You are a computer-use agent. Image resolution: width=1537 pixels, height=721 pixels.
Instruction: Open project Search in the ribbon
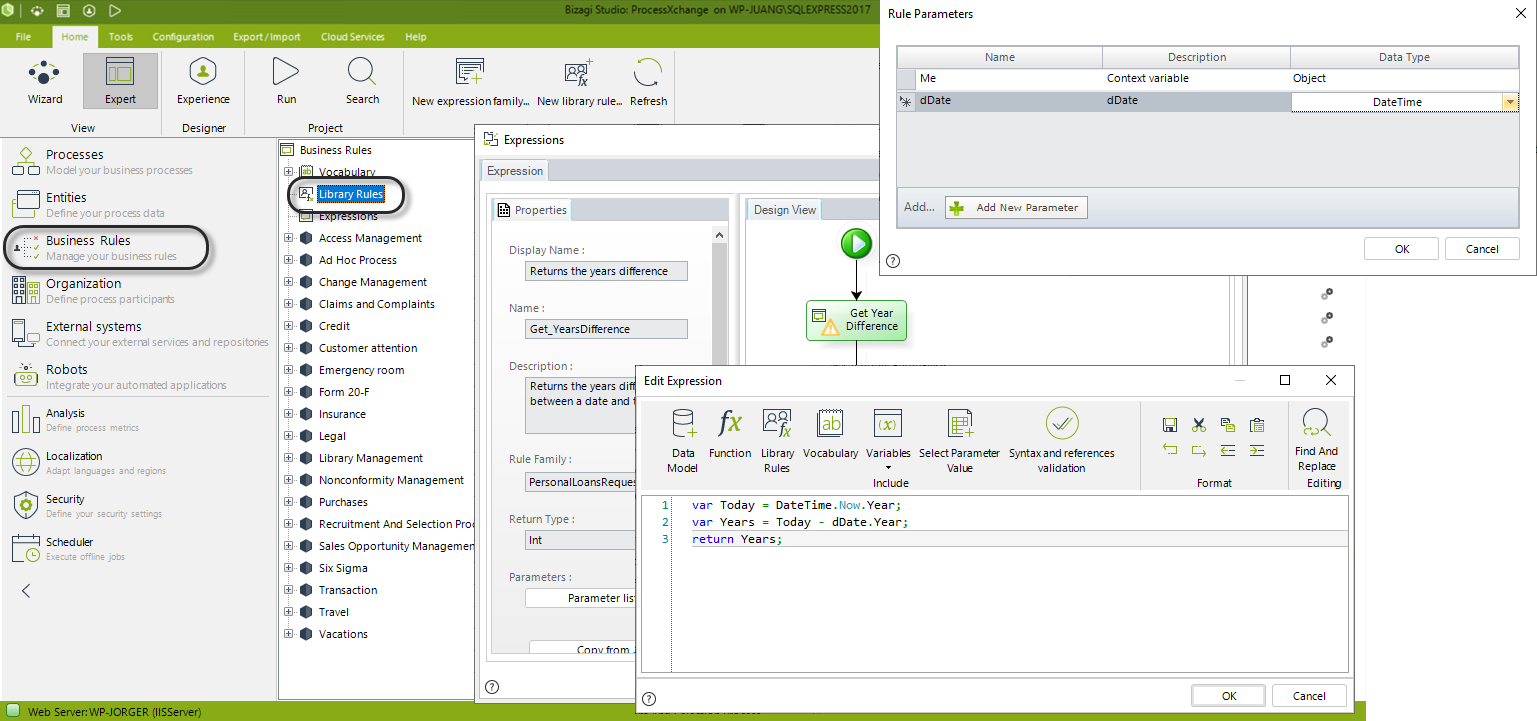[362, 81]
